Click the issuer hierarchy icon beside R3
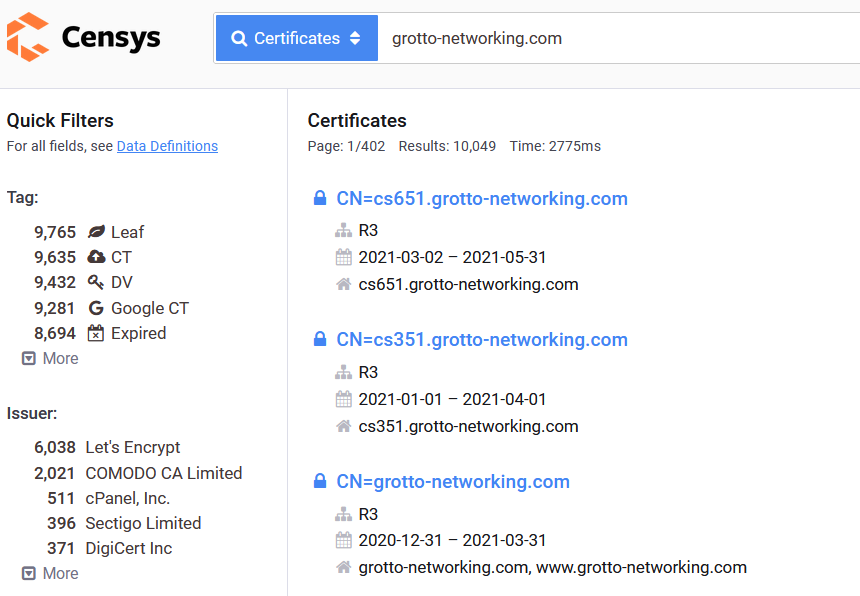This screenshot has height=596, width=860. click(x=343, y=230)
